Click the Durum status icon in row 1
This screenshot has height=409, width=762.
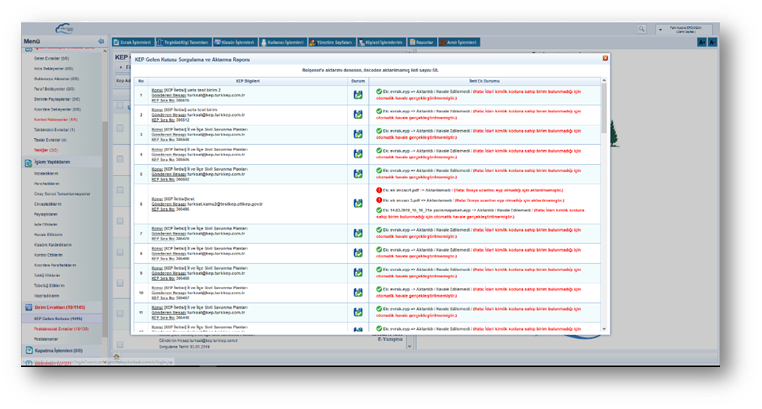[x=358, y=95]
